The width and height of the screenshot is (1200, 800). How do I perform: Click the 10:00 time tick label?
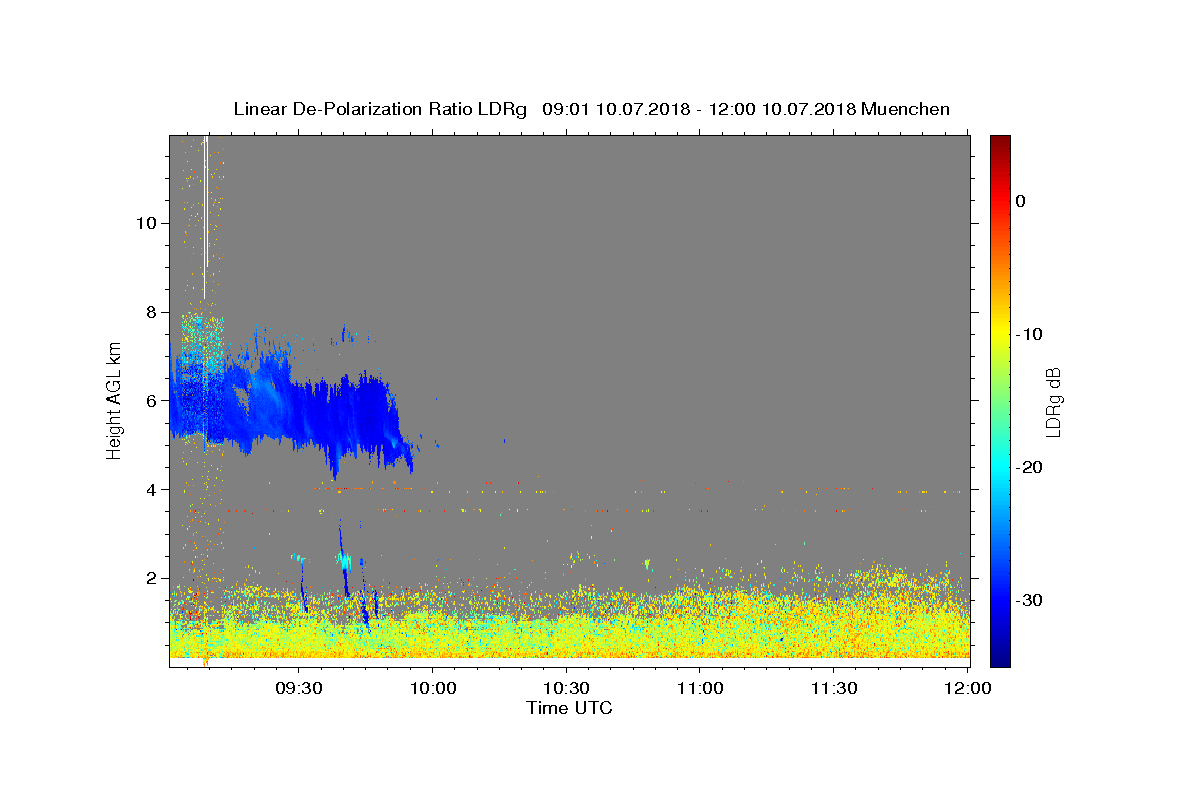coord(432,690)
